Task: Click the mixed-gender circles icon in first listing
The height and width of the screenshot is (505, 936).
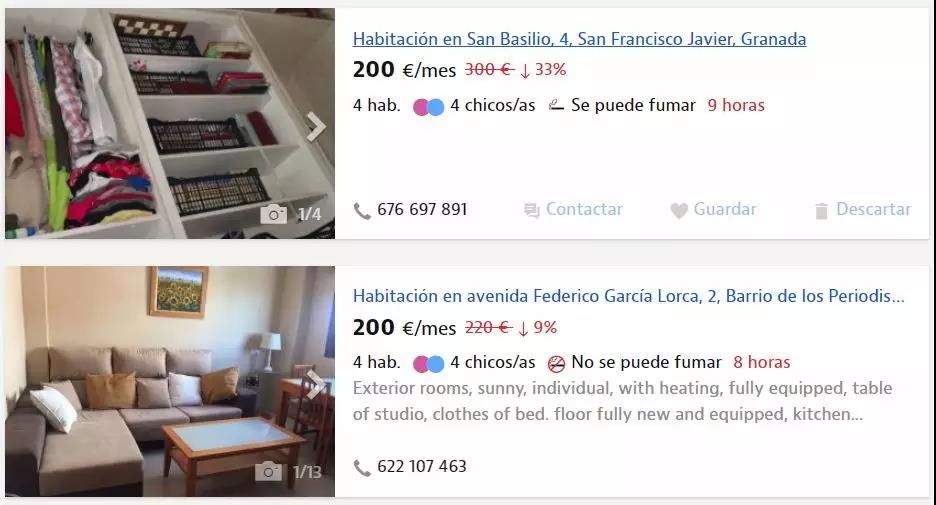Action: (429, 107)
